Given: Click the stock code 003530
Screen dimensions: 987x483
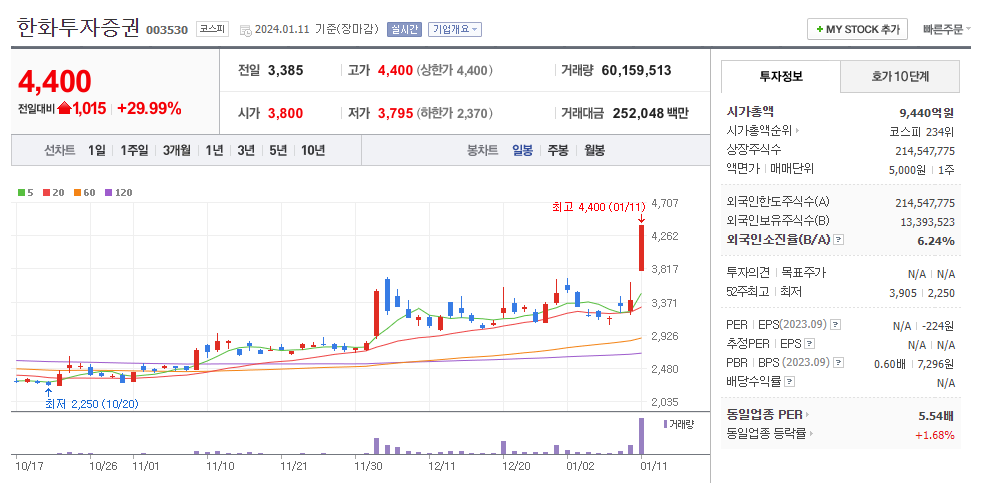Looking at the screenshot, I should [x=167, y=30].
